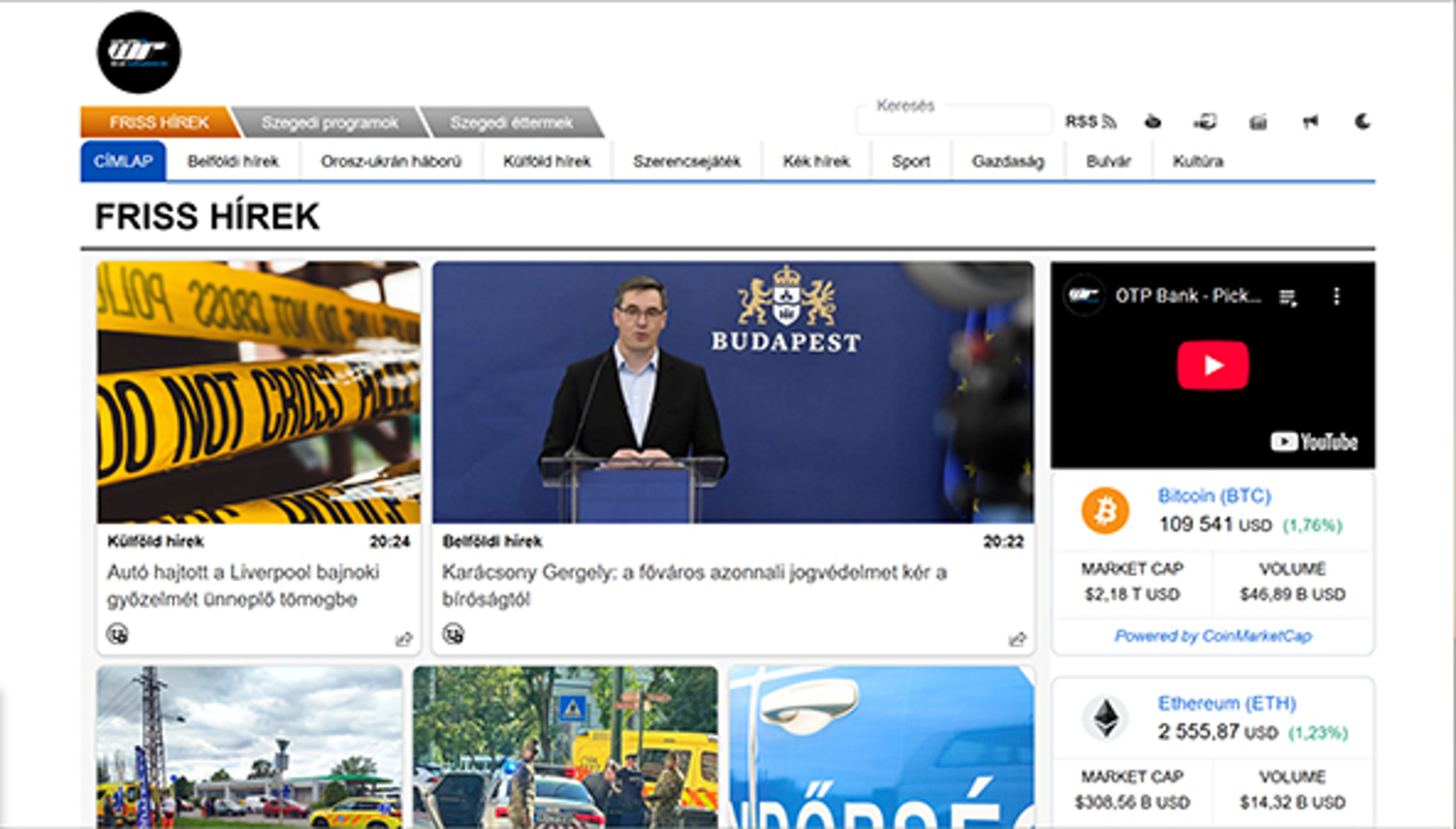Click the megaphone icon
The width and height of the screenshot is (1456, 829).
click(1310, 122)
